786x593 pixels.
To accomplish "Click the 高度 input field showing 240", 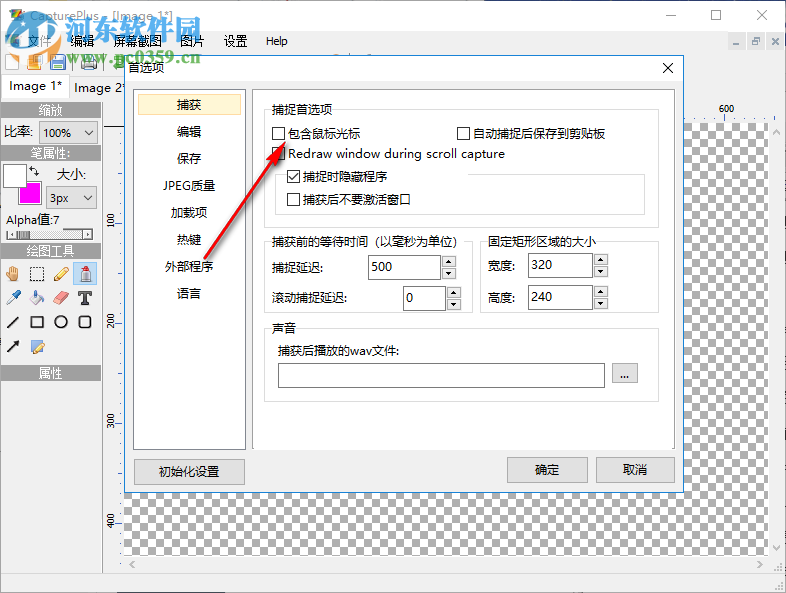I will coord(560,297).
